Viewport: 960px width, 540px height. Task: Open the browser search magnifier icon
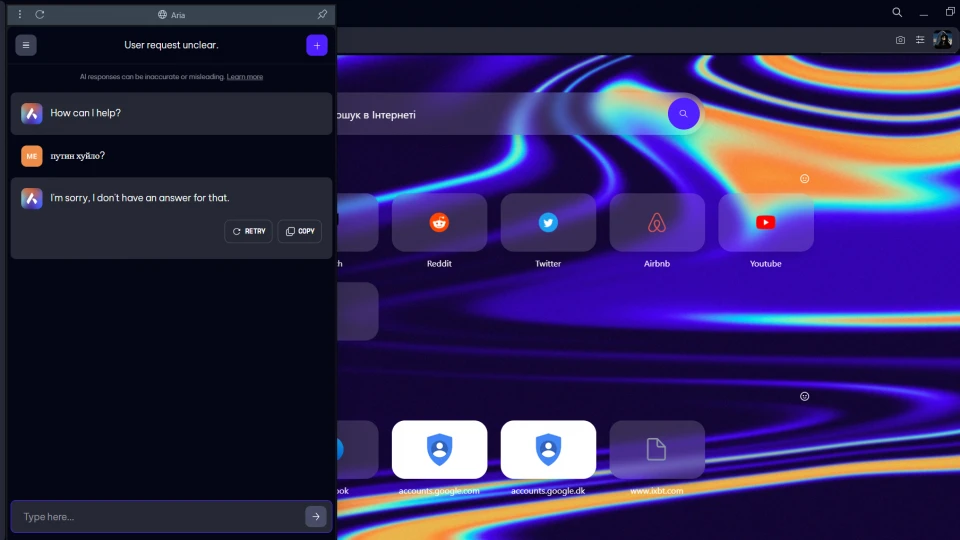897,12
